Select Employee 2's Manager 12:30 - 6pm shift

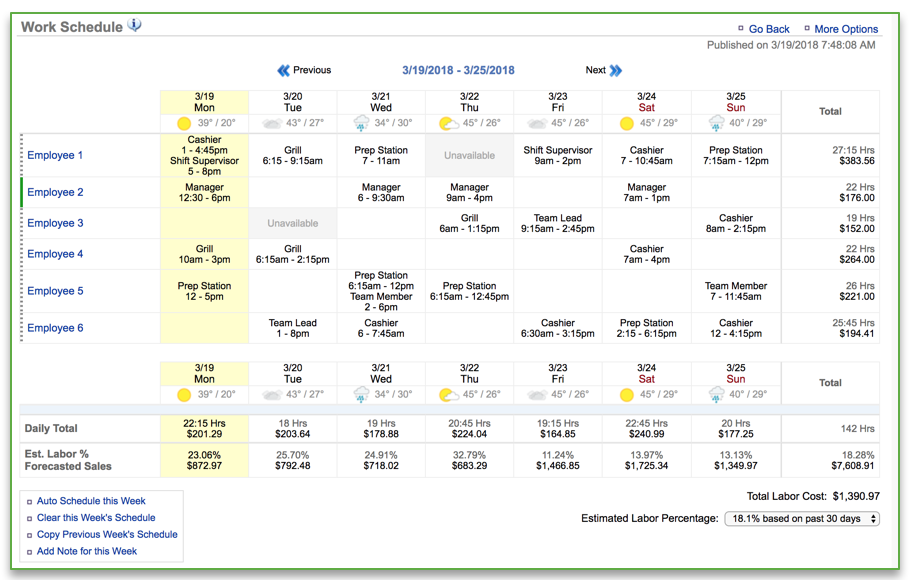click(x=204, y=193)
